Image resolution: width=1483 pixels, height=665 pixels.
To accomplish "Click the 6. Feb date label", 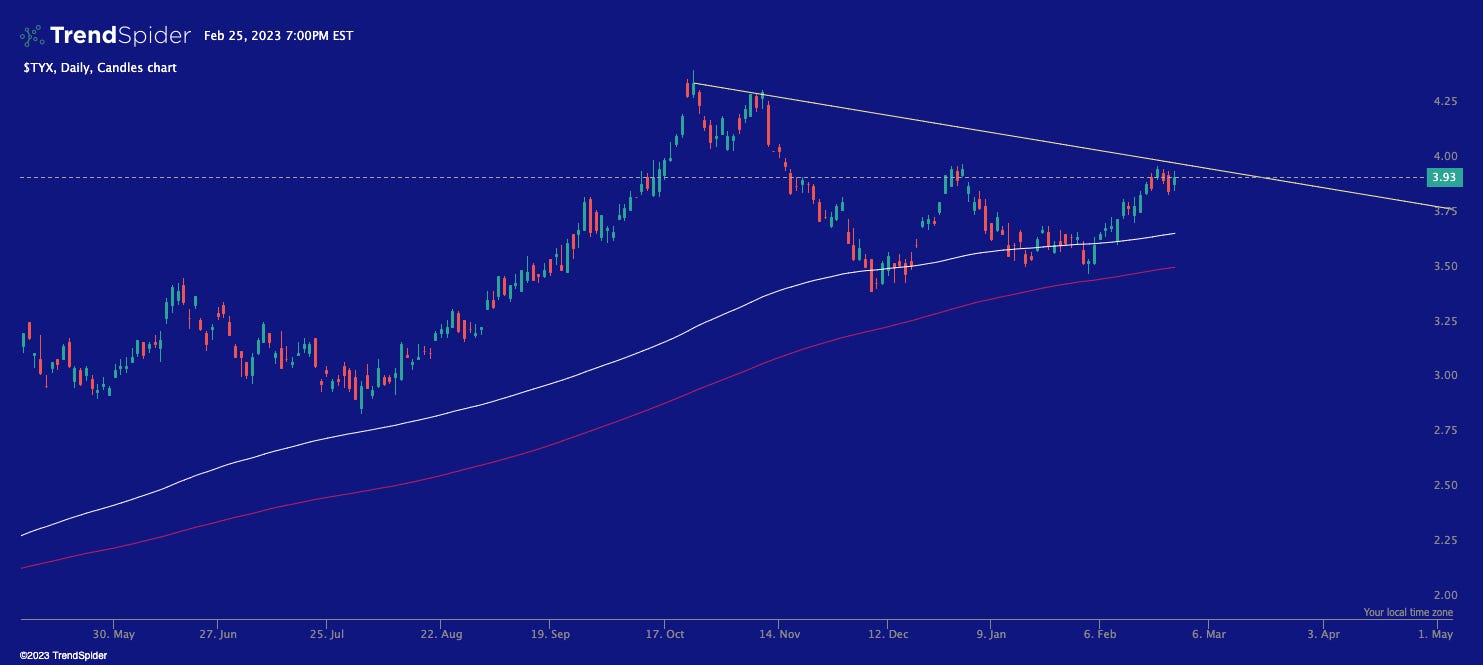I will tap(1100, 634).
